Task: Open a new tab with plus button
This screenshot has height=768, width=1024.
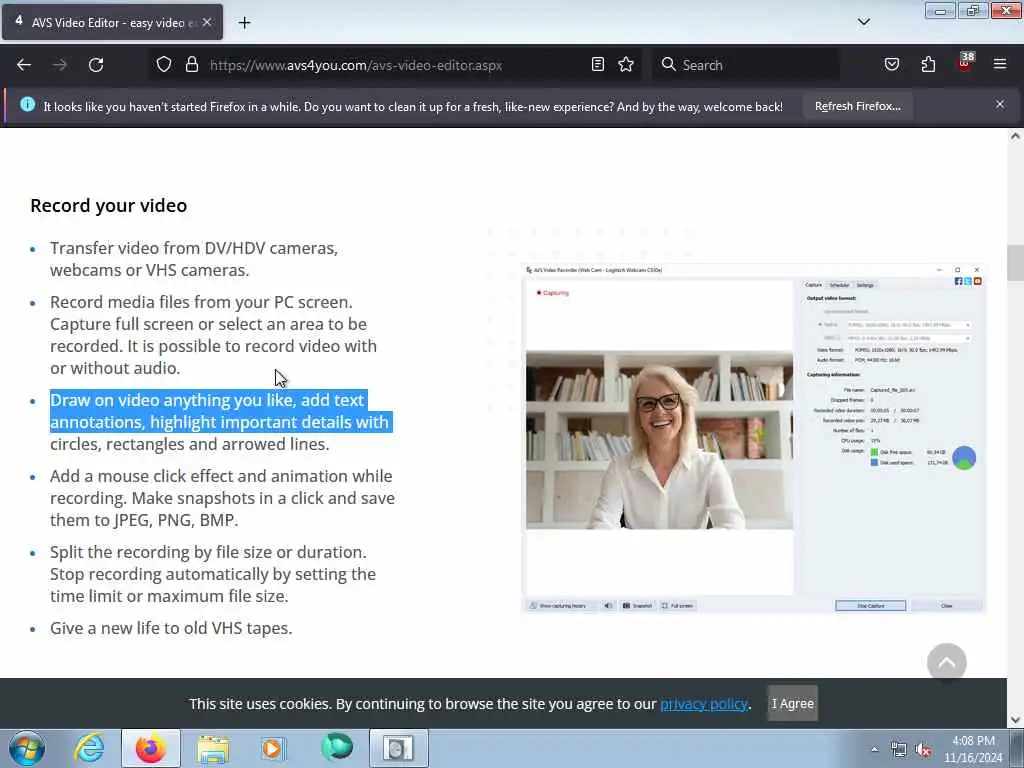Action: click(244, 23)
